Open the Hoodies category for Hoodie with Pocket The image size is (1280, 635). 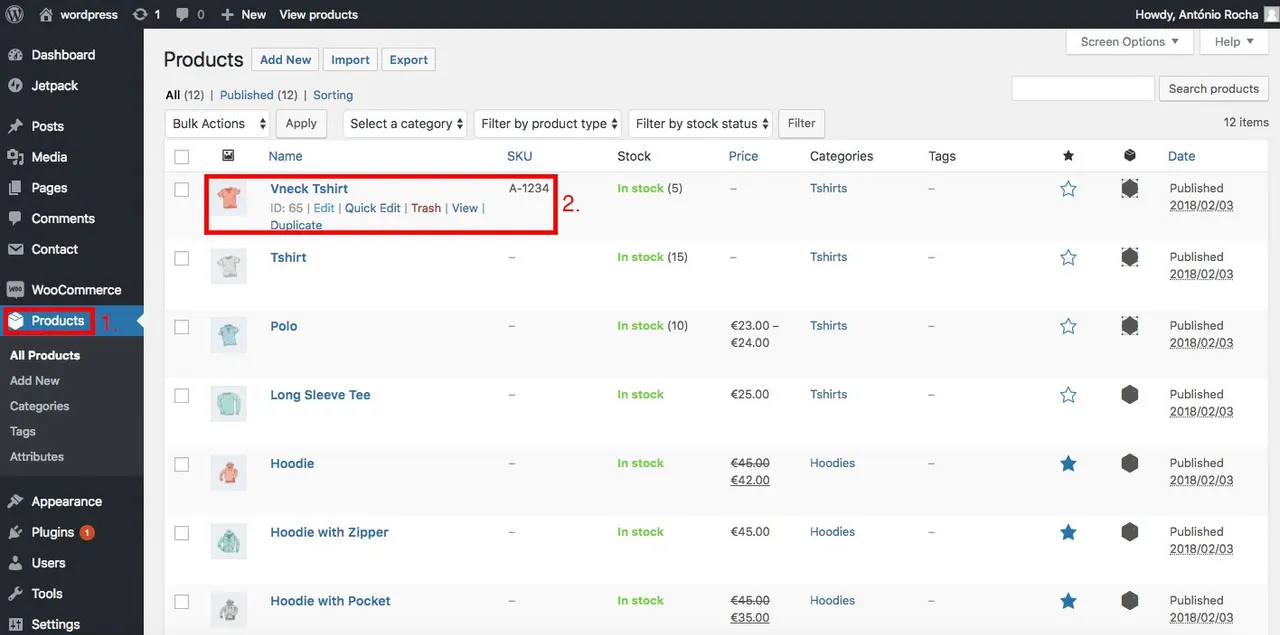[x=832, y=600]
